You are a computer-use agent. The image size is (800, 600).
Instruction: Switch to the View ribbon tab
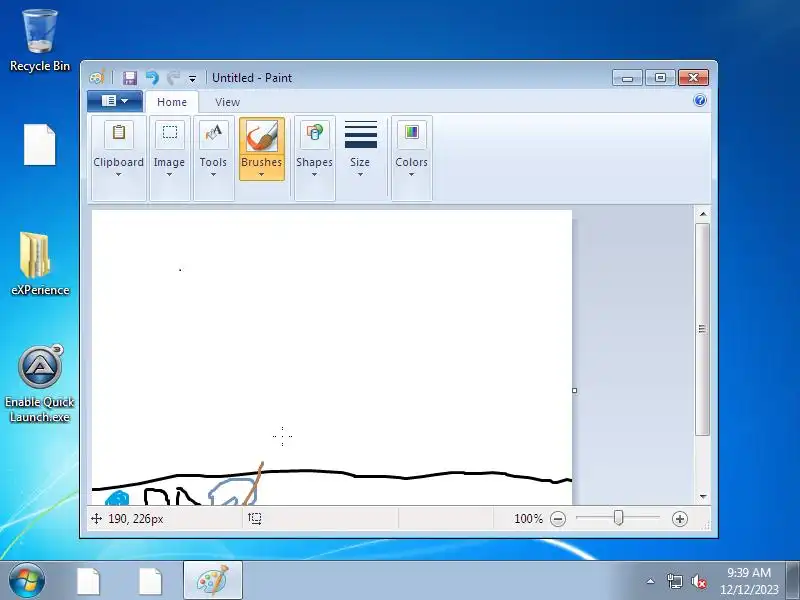[228, 102]
